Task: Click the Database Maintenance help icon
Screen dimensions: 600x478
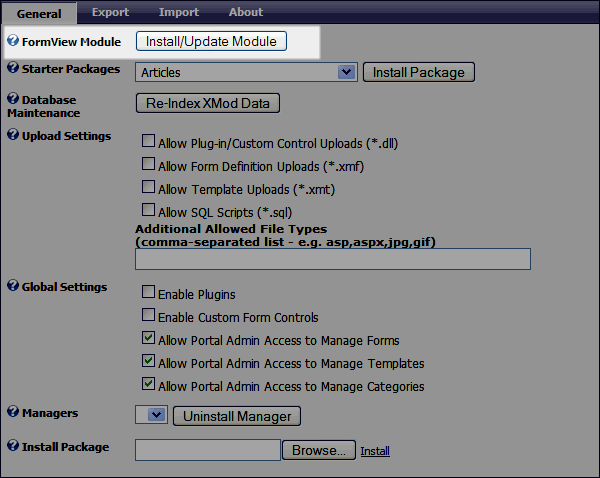Action: tap(13, 98)
